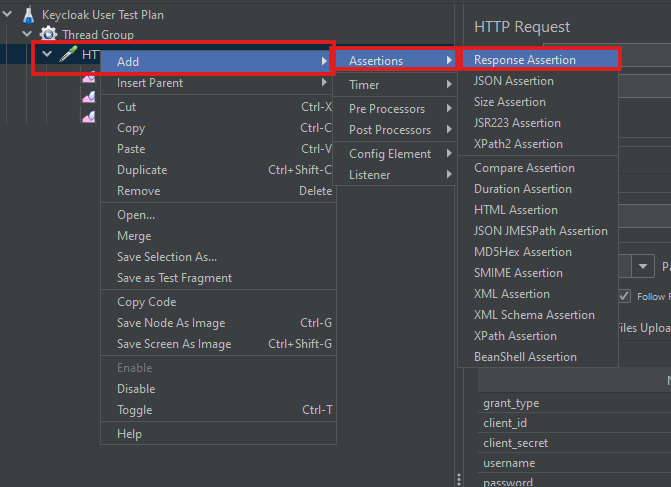The image size is (671, 487).
Task: Choose Save as Test Fragment
Action: point(218,277)
